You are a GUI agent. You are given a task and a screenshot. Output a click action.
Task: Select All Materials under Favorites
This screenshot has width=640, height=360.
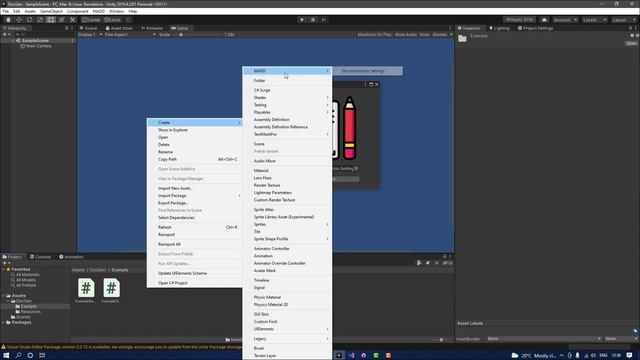pos(27,275)
